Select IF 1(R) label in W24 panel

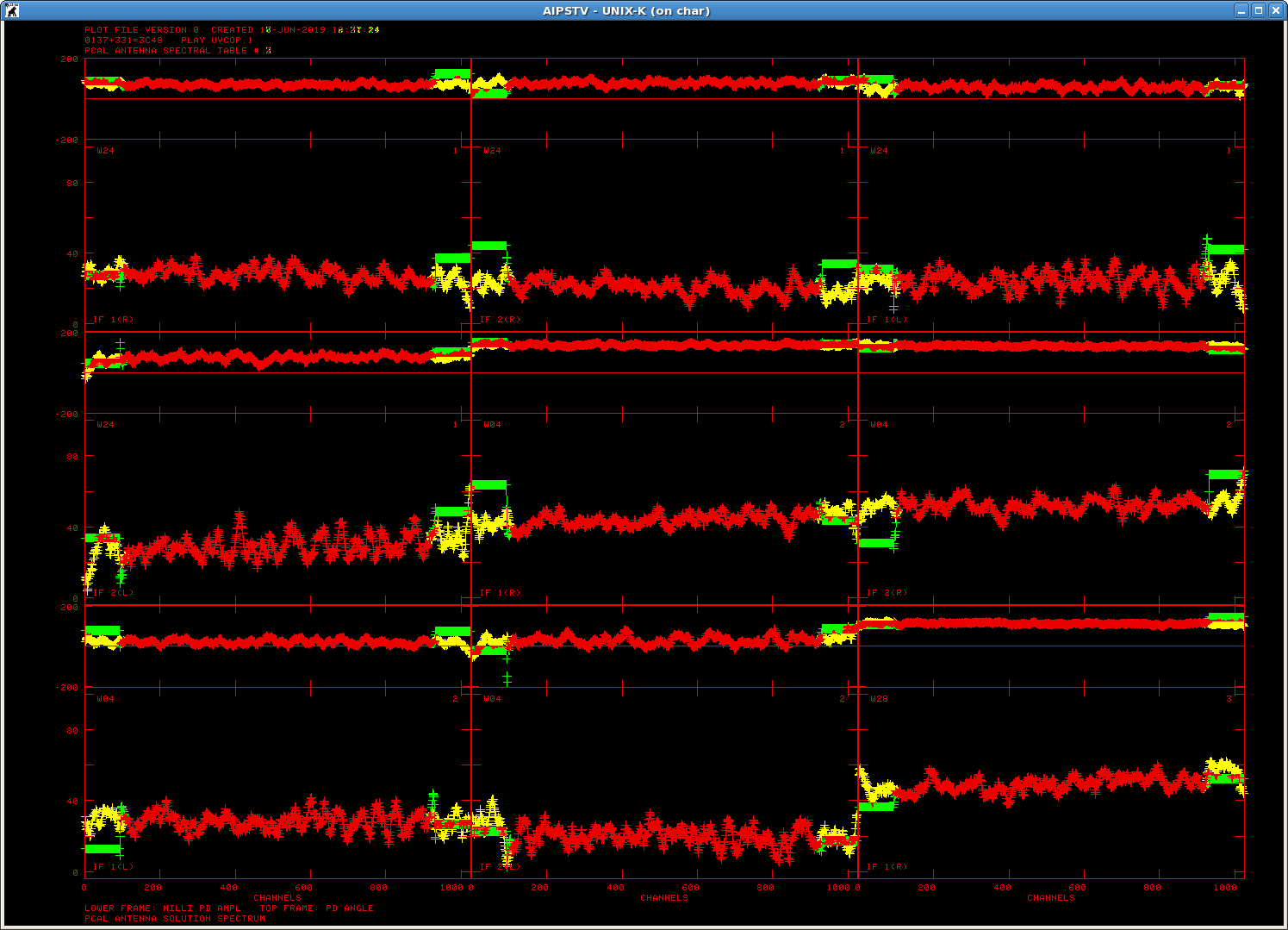(113, 320)
